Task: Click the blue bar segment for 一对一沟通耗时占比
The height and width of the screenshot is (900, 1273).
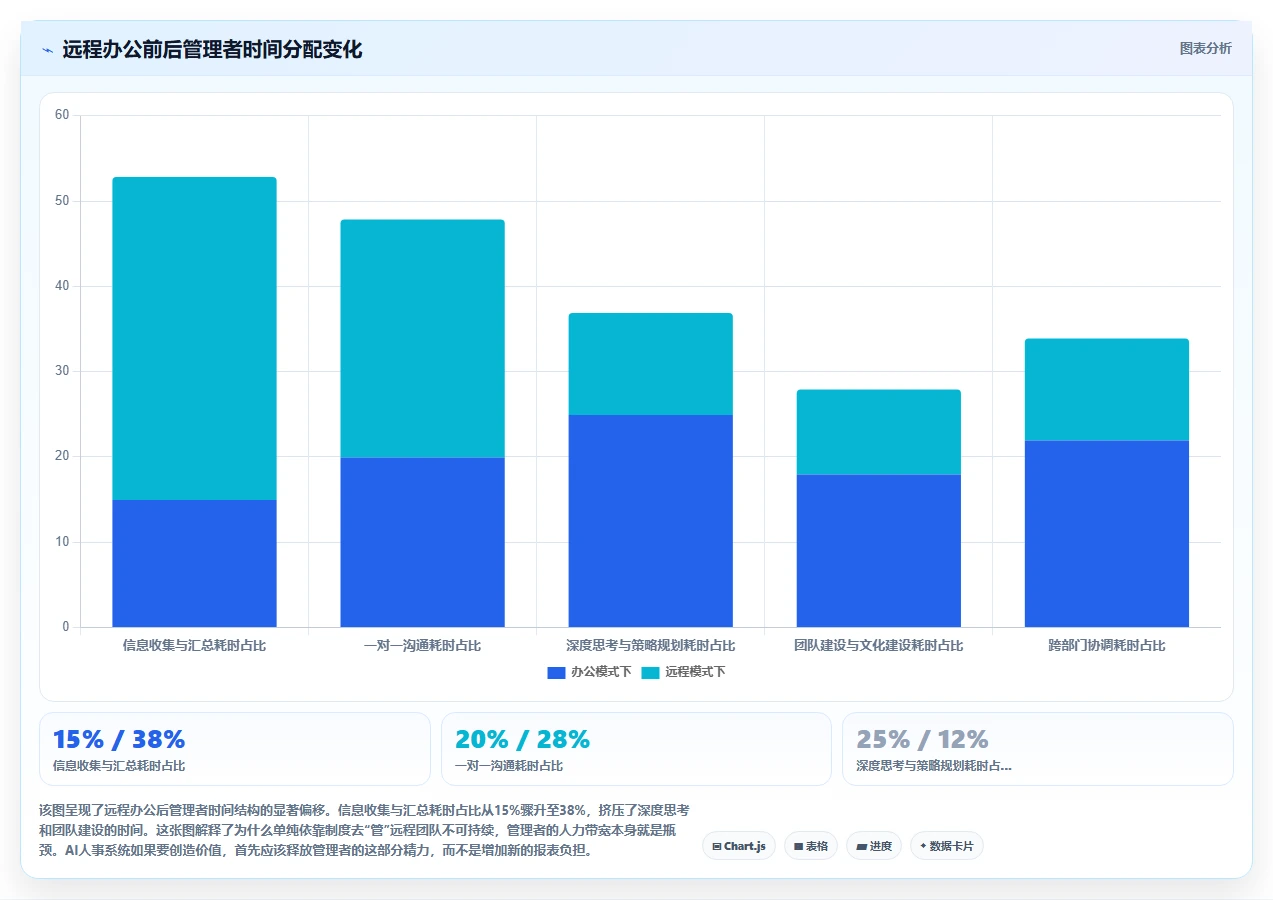Action: pyautogui.click(x=422, y=542)
